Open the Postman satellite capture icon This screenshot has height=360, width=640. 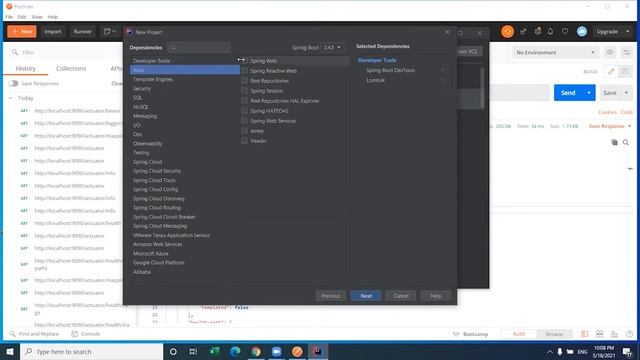point(523,31)
